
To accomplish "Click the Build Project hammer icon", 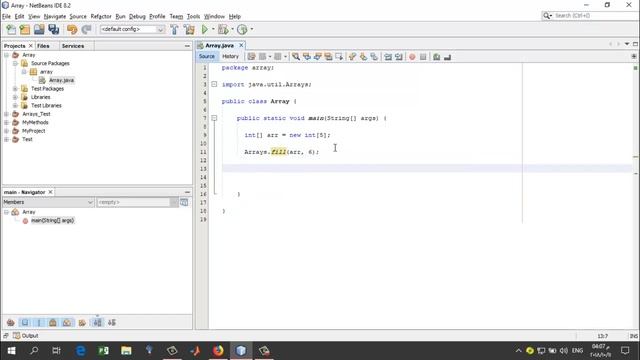I will (x=174, y=29).
